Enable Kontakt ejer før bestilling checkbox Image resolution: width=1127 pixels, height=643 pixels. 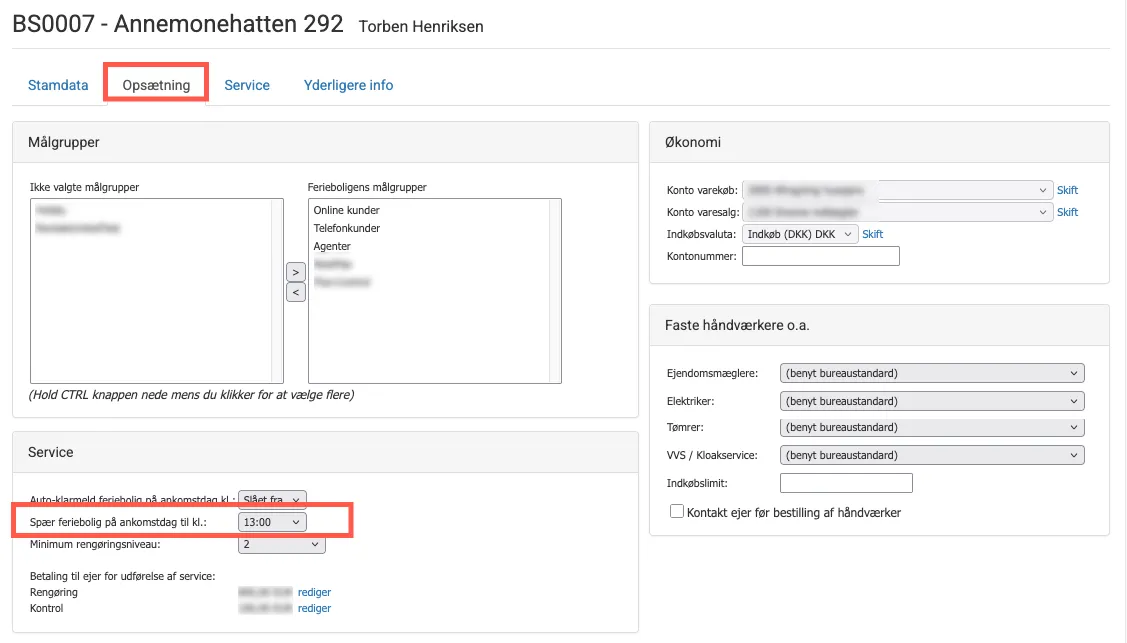678,512
